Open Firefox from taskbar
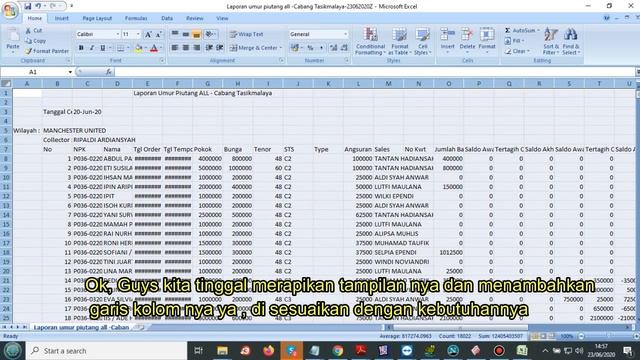640x360 pixels. (x=268, y=351)
